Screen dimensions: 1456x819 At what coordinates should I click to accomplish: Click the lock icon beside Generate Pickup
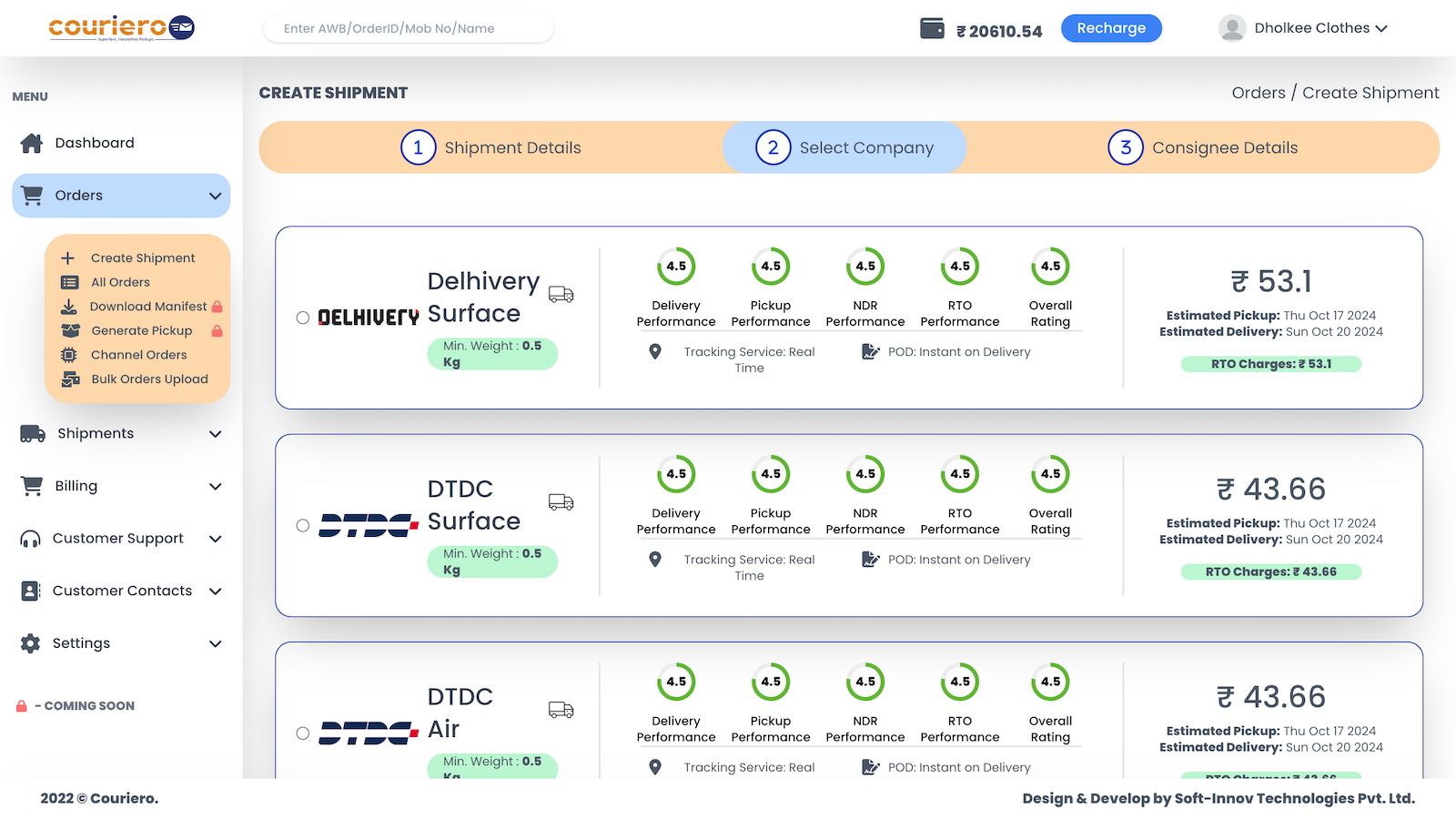(217, 330)
